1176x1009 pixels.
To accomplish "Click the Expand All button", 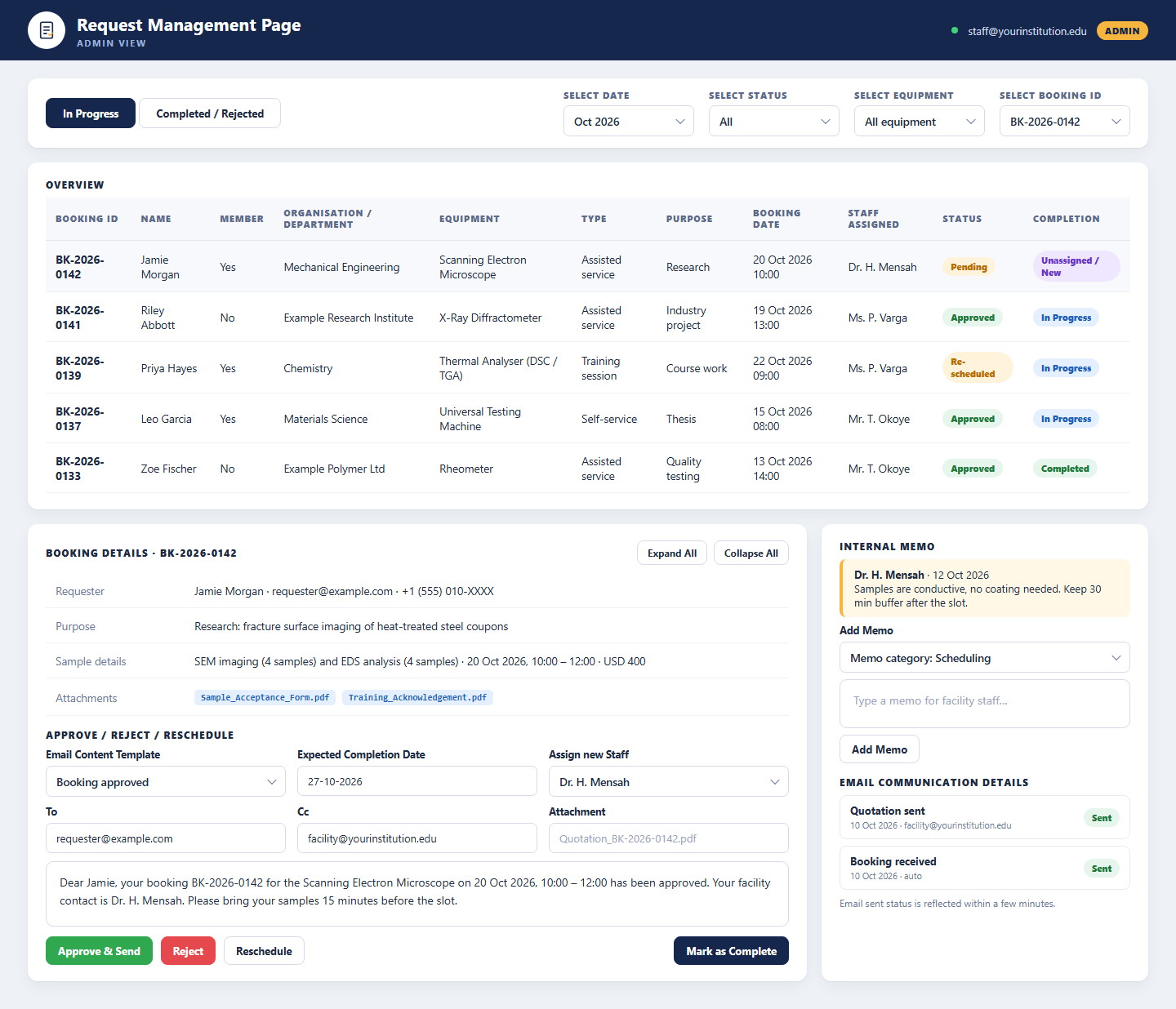I will click(672, 553).
